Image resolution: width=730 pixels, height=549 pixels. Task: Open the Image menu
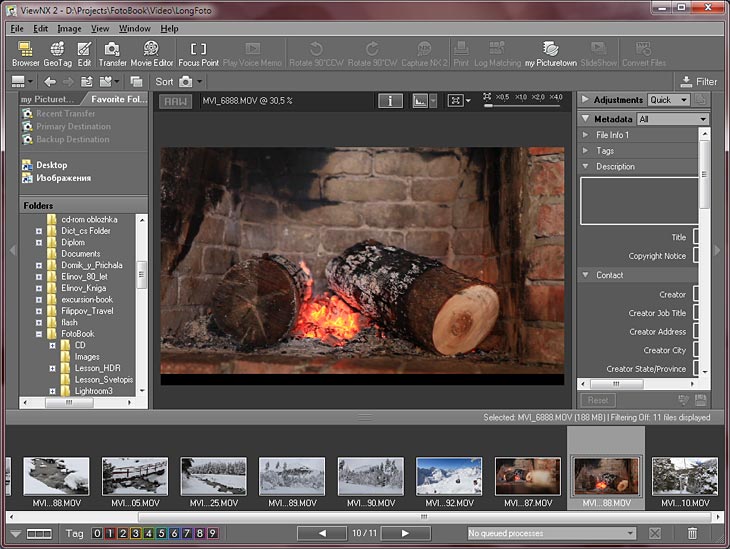(x=69, y=28)
